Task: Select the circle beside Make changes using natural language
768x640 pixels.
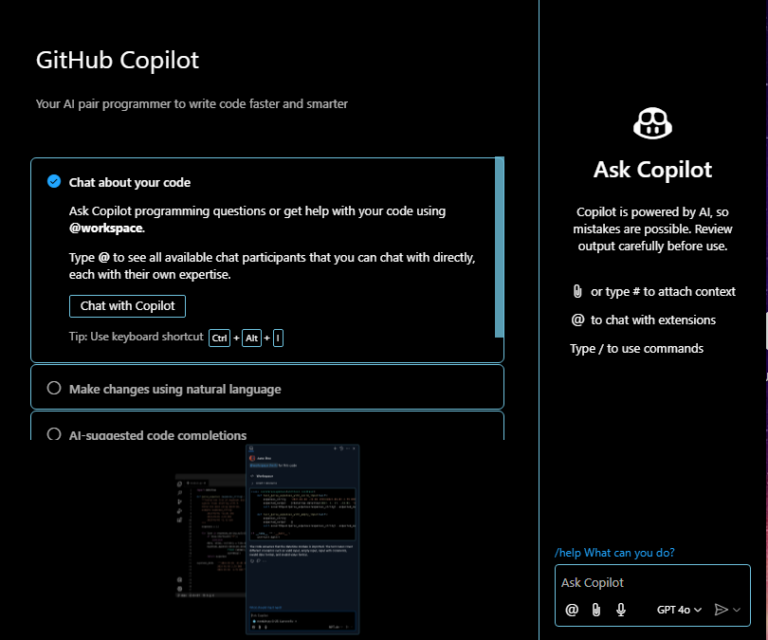Action: point(54,389)
